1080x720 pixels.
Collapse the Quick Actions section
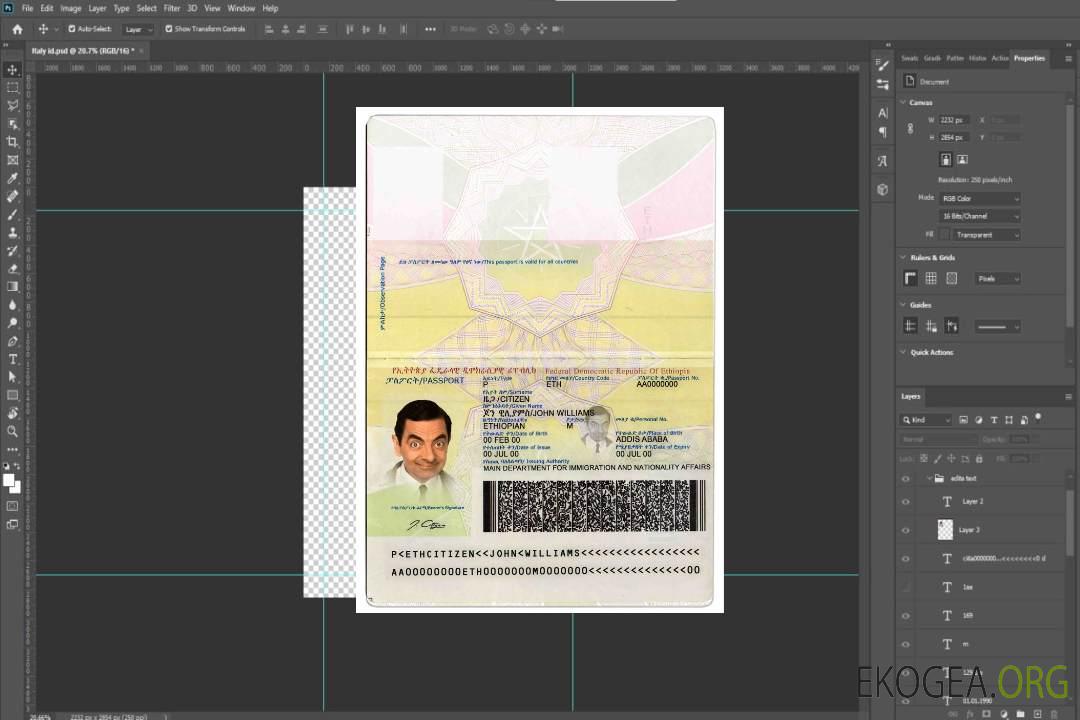(903, 352)
